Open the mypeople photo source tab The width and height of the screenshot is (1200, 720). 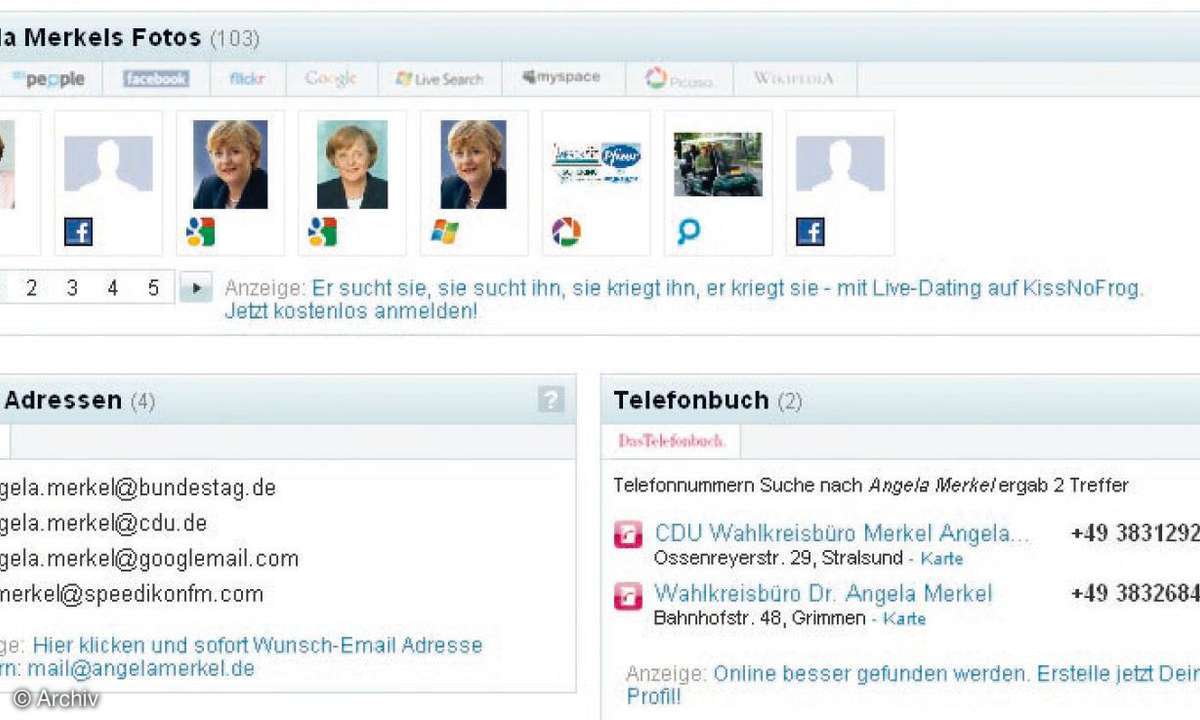[x=48, y=79]
